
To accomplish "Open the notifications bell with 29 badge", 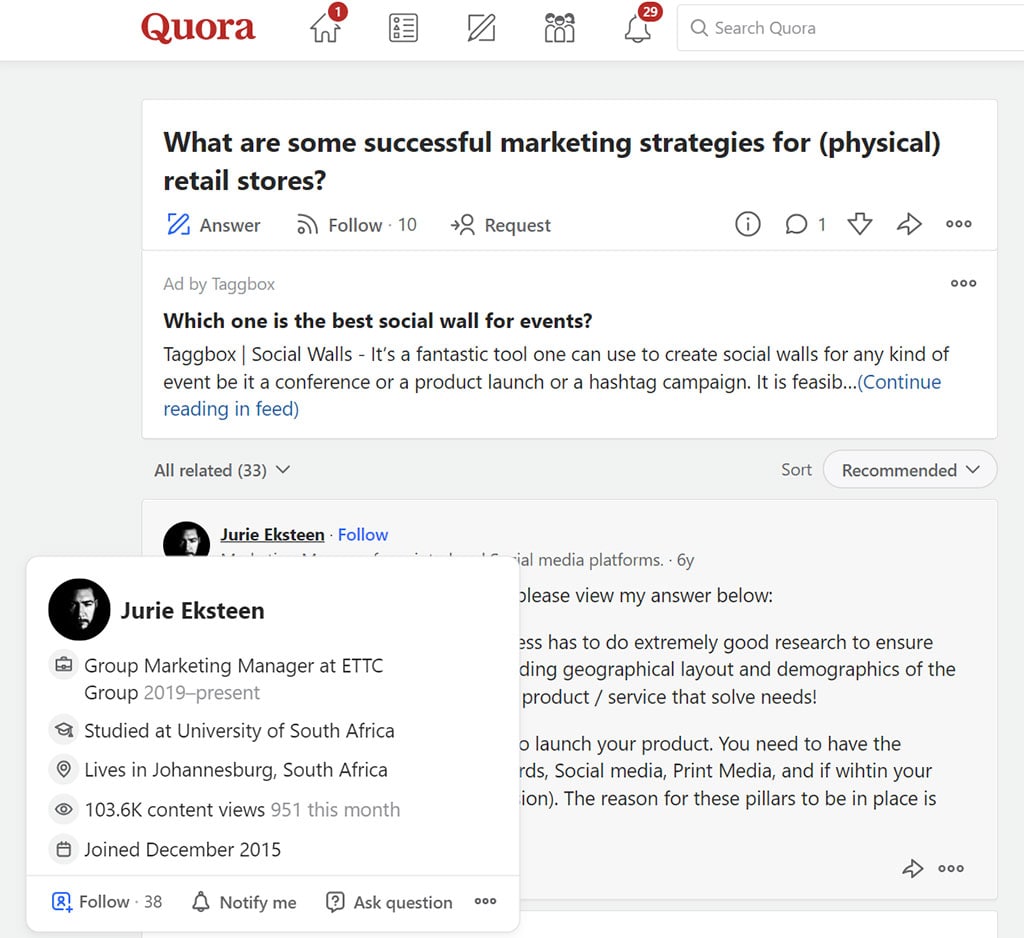I will click(x=638, y=28).
